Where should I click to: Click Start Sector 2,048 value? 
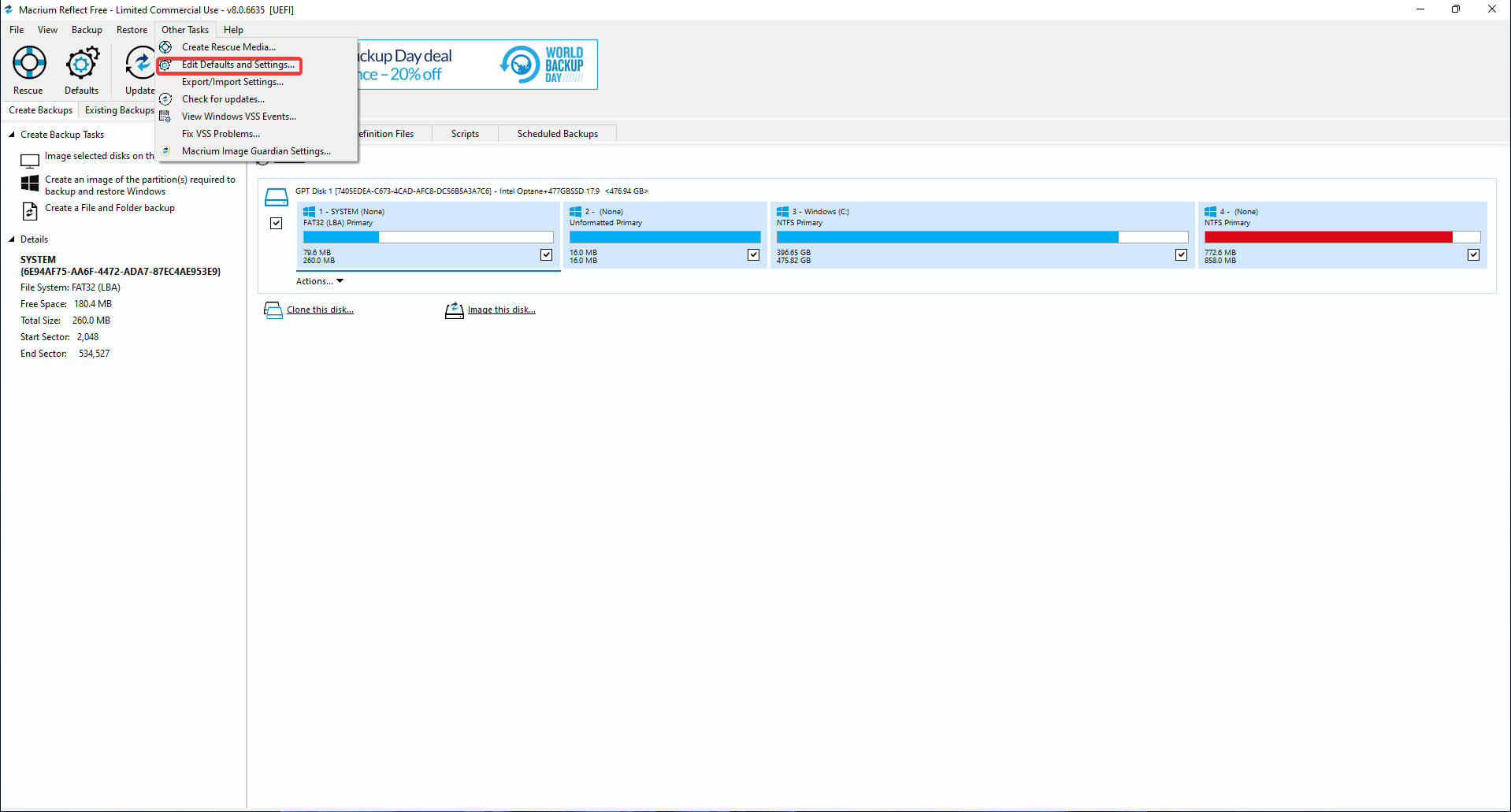(87, 337)
